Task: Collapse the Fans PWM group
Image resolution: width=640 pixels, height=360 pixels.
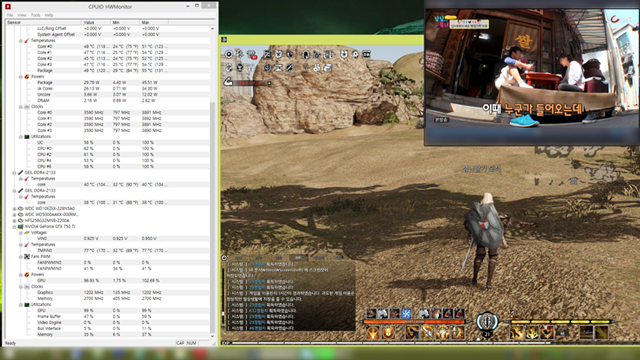Action: click(x=21, y=257)
